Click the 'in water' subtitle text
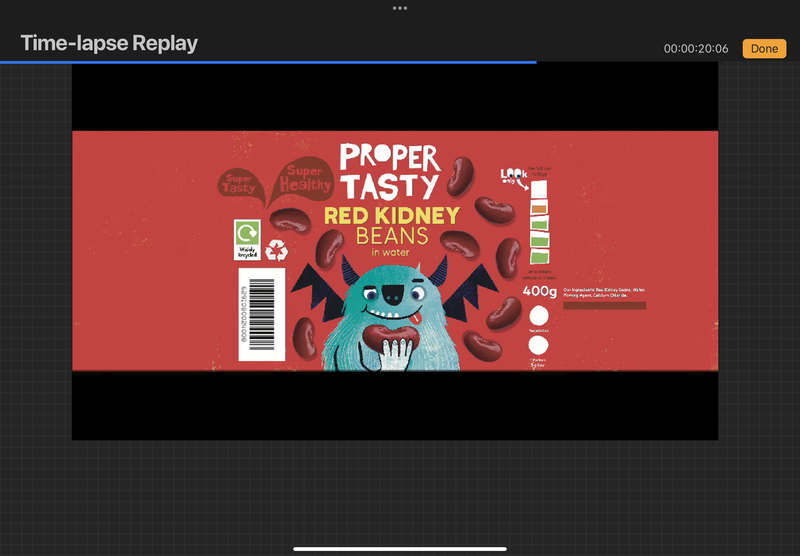Image resolution: width=800 pixels, height=556 pixels. 391,252
